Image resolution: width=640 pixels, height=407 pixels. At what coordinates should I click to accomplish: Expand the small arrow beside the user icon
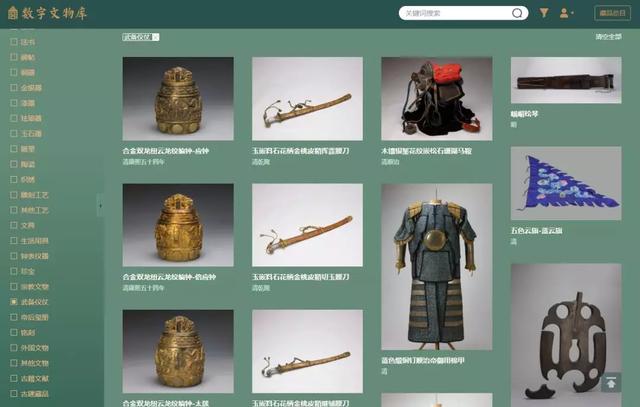(572, 13)
